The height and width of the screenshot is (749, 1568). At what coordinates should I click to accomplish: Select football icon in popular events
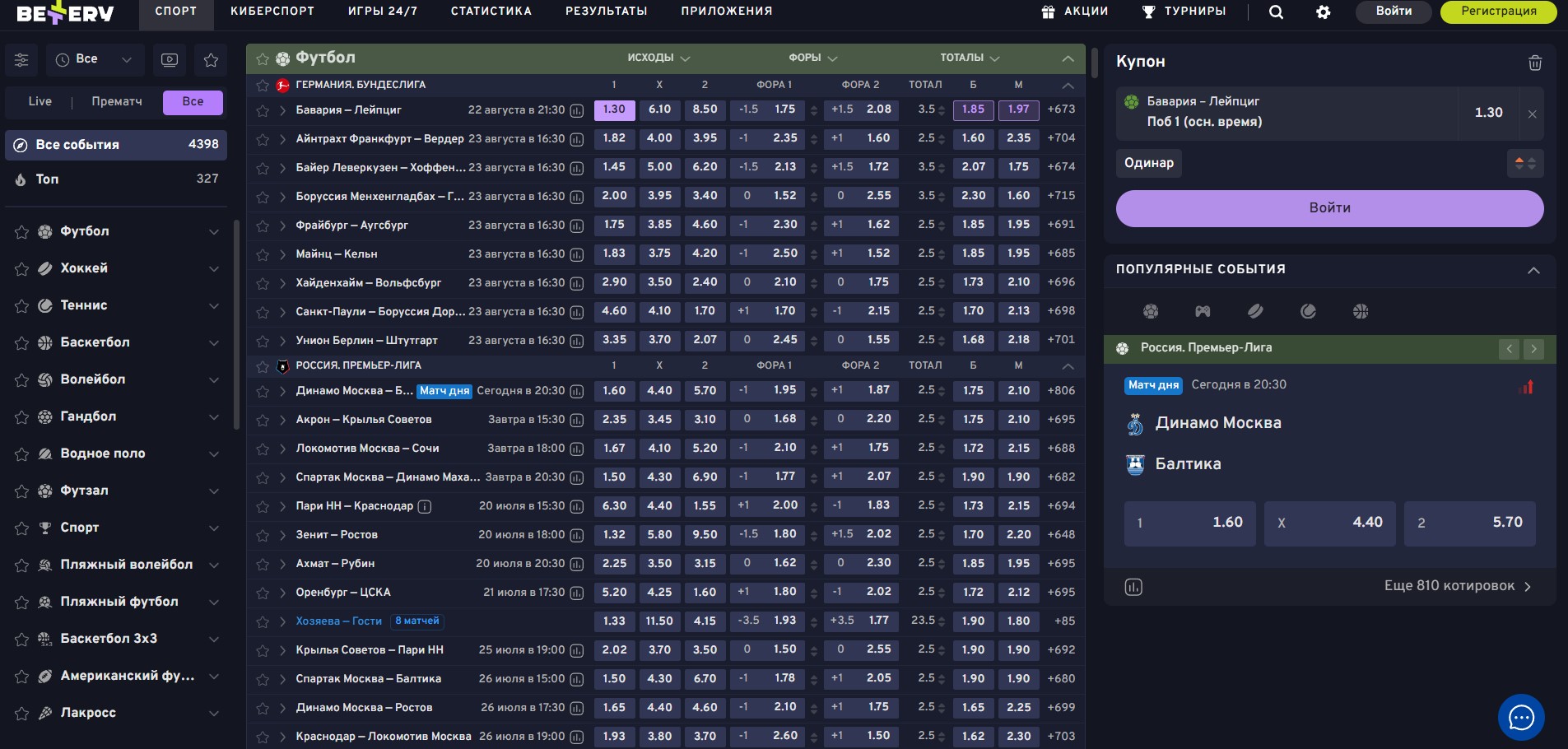(x=1151, y=311)
